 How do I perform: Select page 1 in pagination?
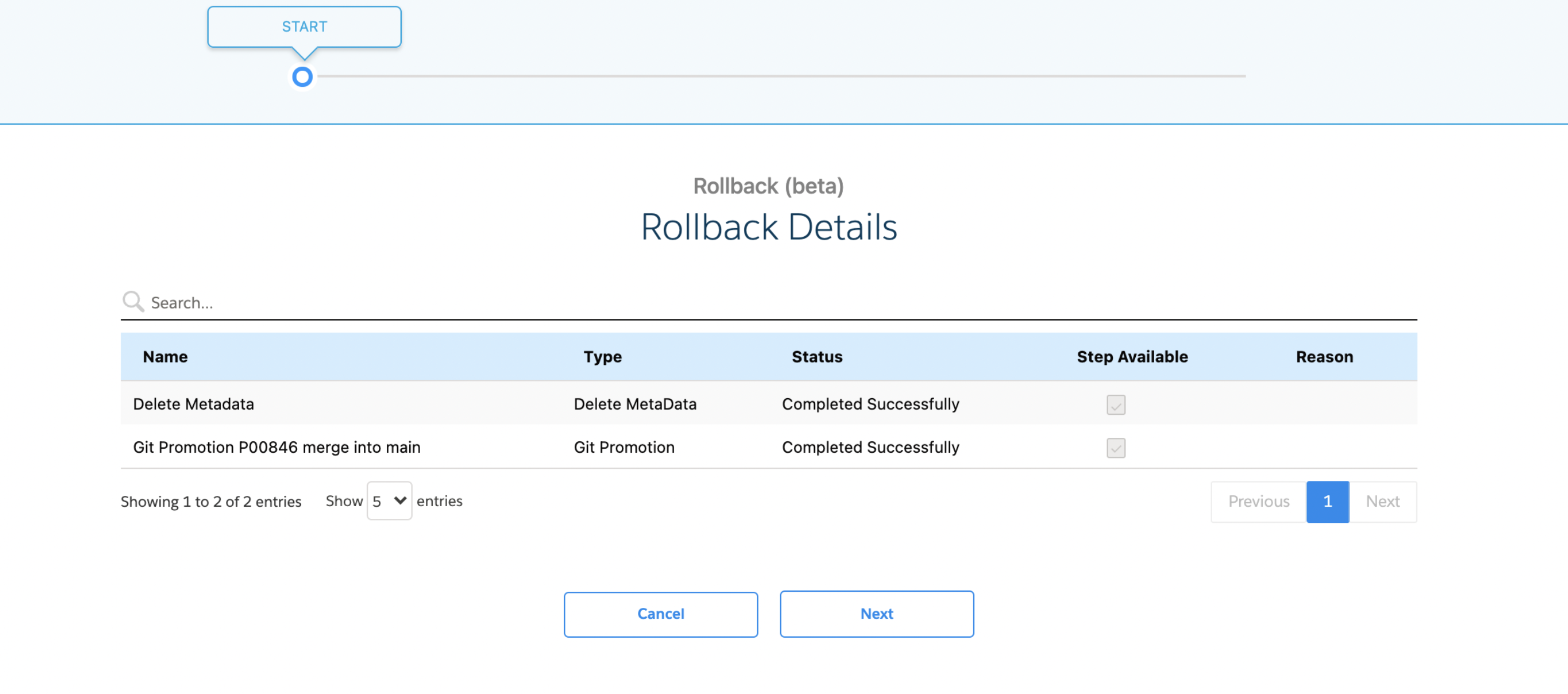point(1328,501)
